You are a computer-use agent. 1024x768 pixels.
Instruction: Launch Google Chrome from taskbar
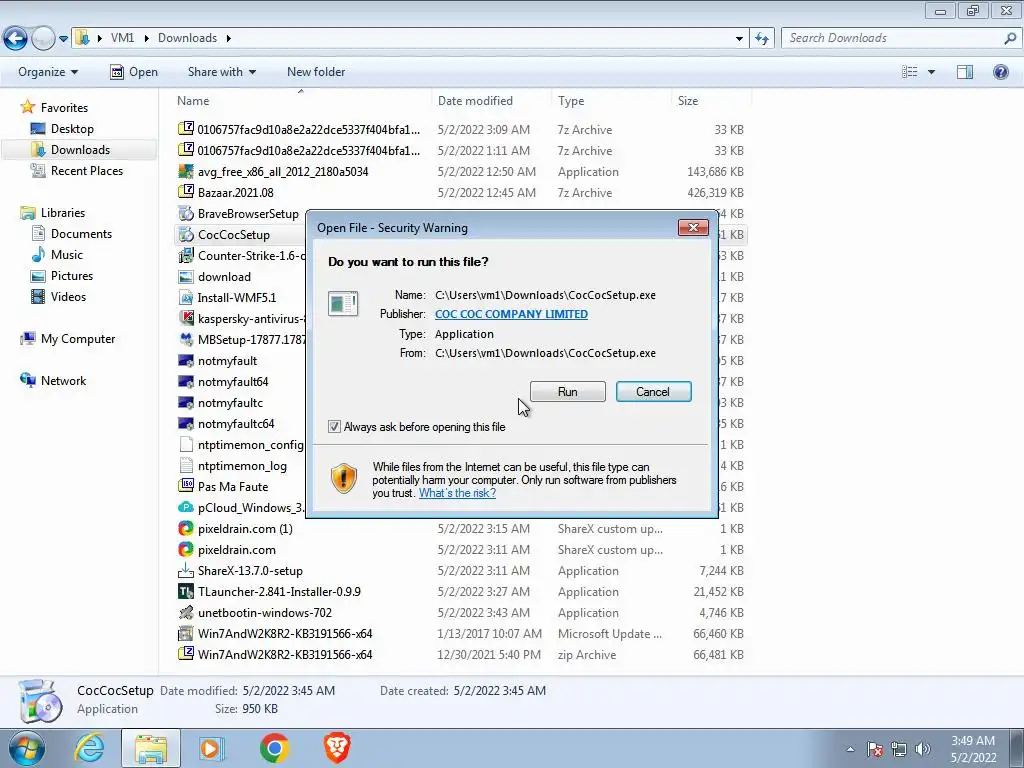tap(274, 748)
